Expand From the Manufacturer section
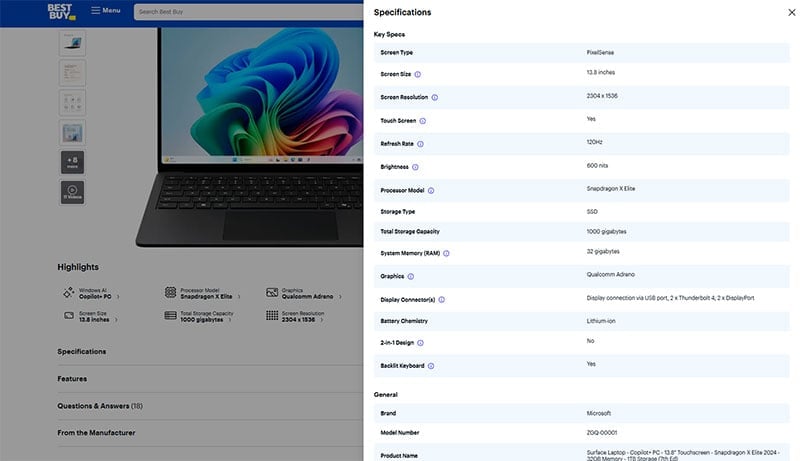The width and height of the screenshot is (800, 461). (96, 433)
